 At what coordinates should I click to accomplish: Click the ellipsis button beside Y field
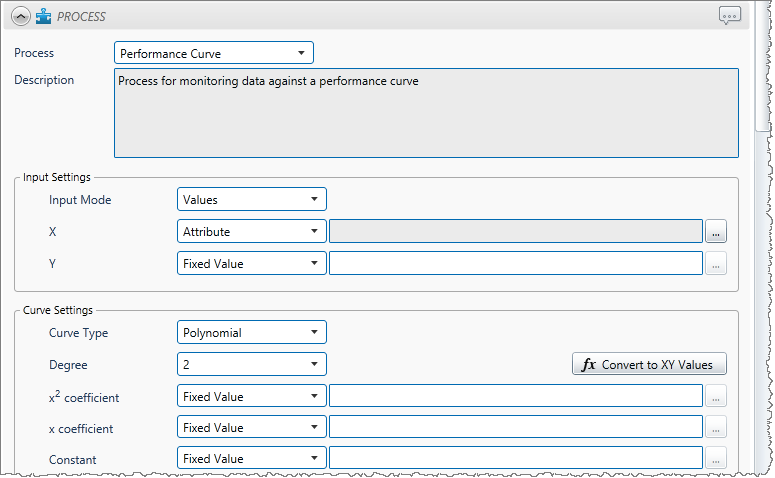[x=716, y=264]
